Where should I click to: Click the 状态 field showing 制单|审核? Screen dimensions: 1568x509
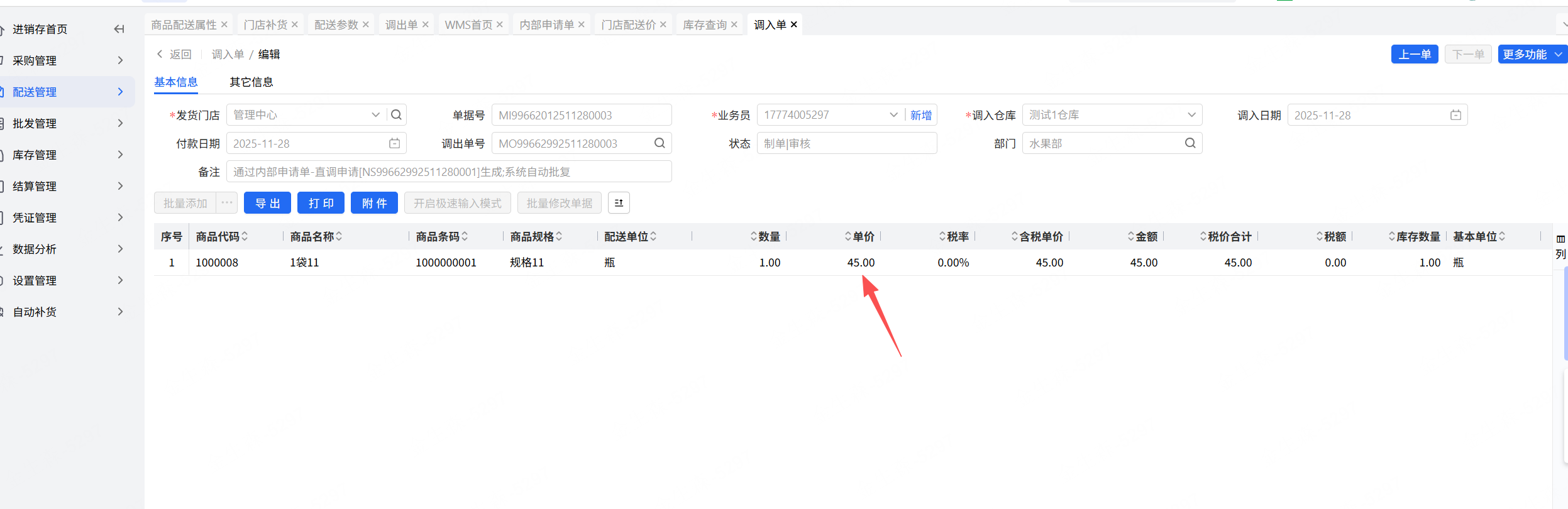point(847,143)
